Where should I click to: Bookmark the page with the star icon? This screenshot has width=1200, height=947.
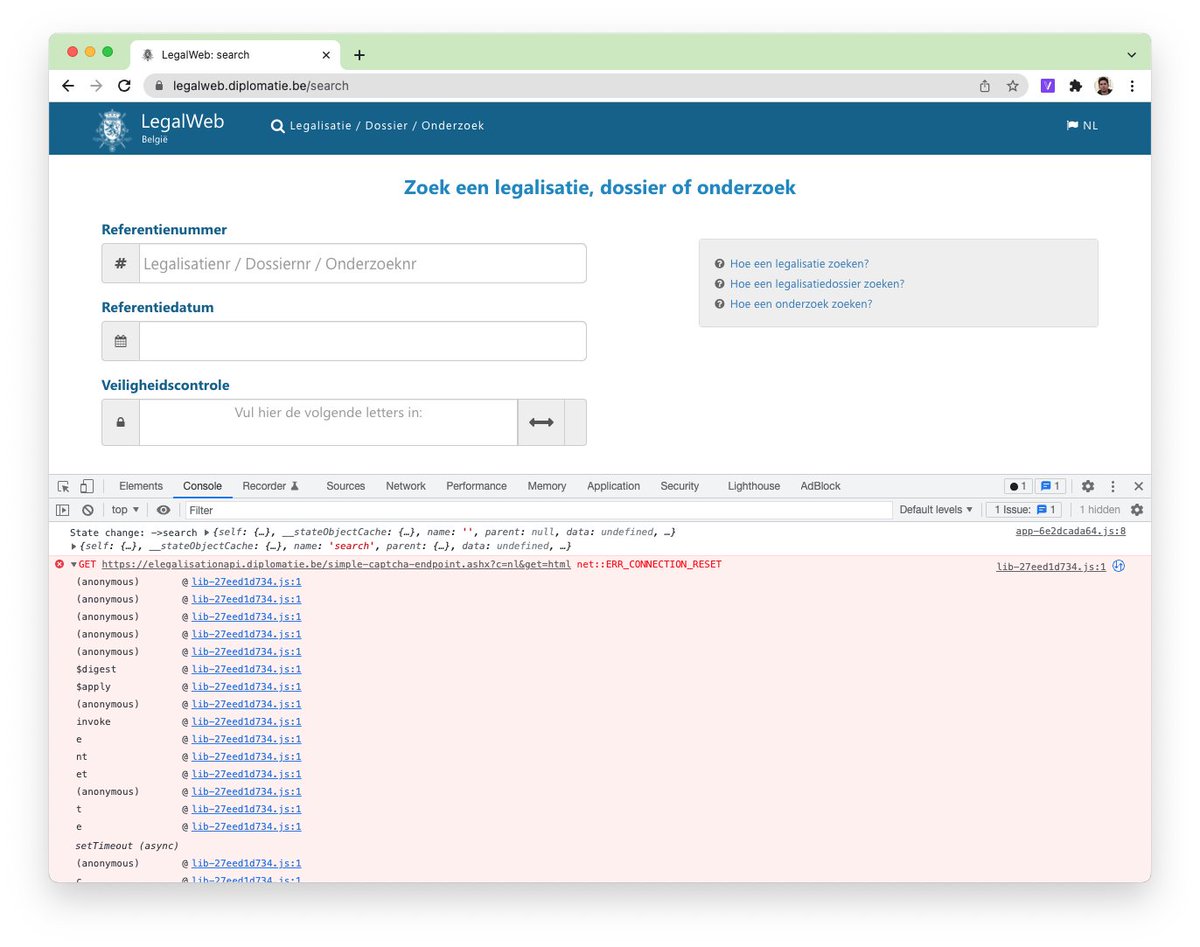(1013, 86)
